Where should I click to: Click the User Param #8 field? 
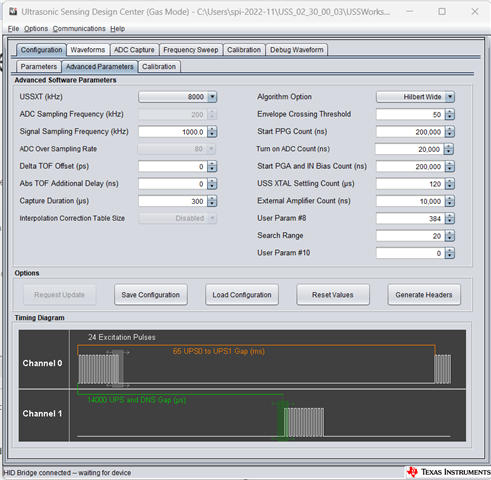pos(411,218)
